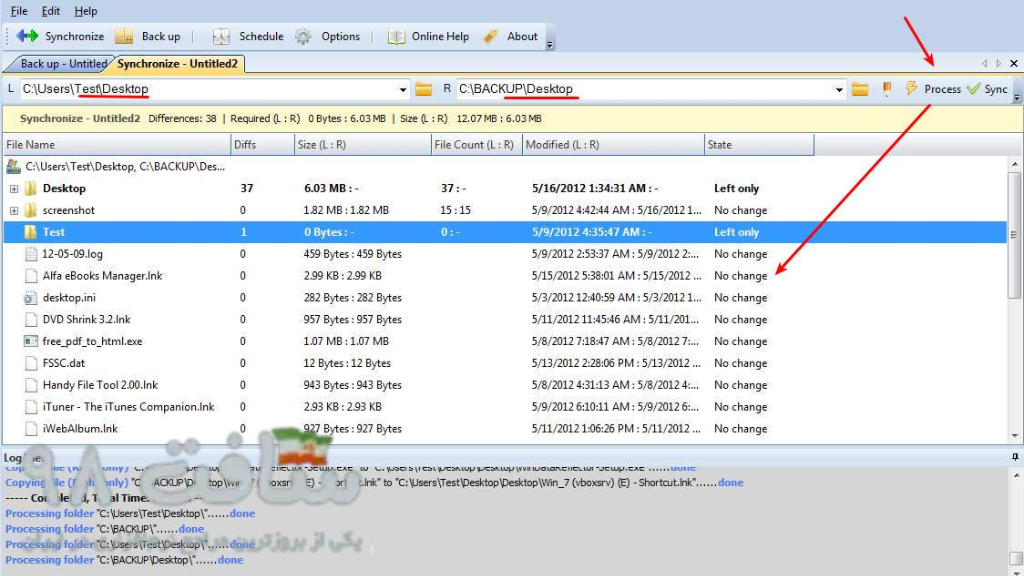This screenshot has height=576, width=1024.
Task: Sort by the File Name column
Action: (x=117, y=144)
